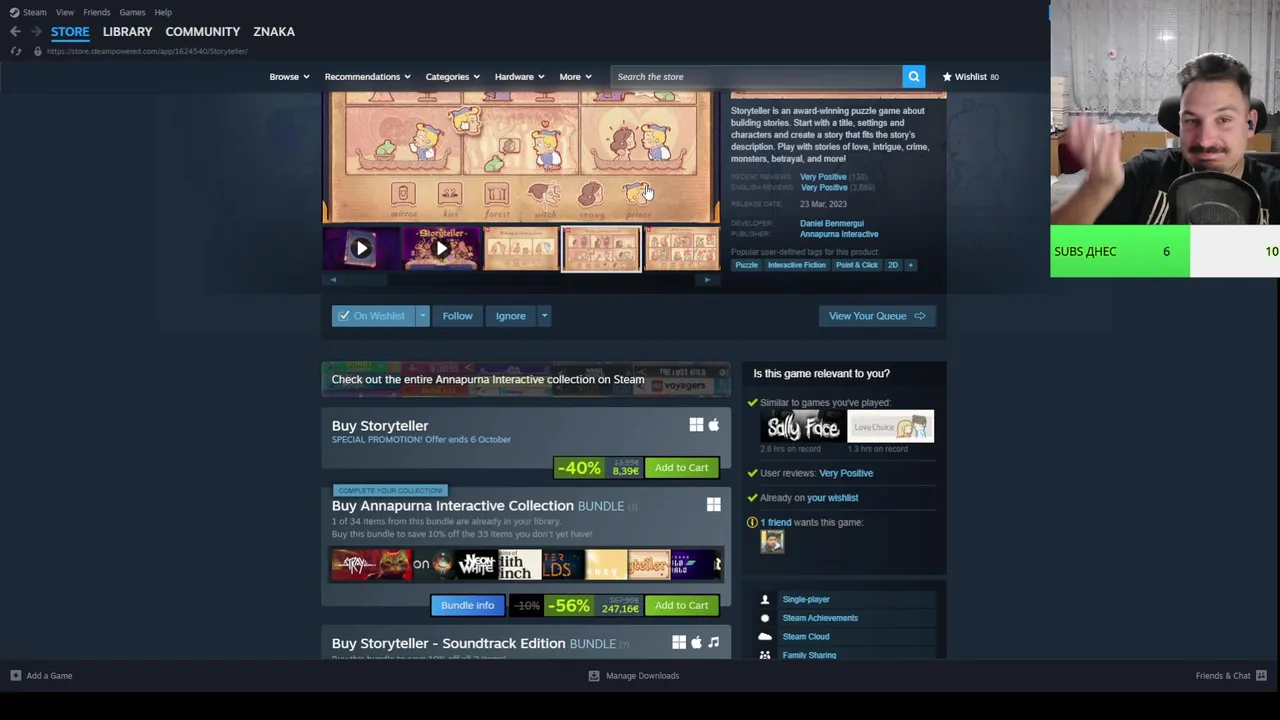Open the Games menu
Viewport: 1280px width, 720px height.
pyautogui.click(x=132, y=12)
